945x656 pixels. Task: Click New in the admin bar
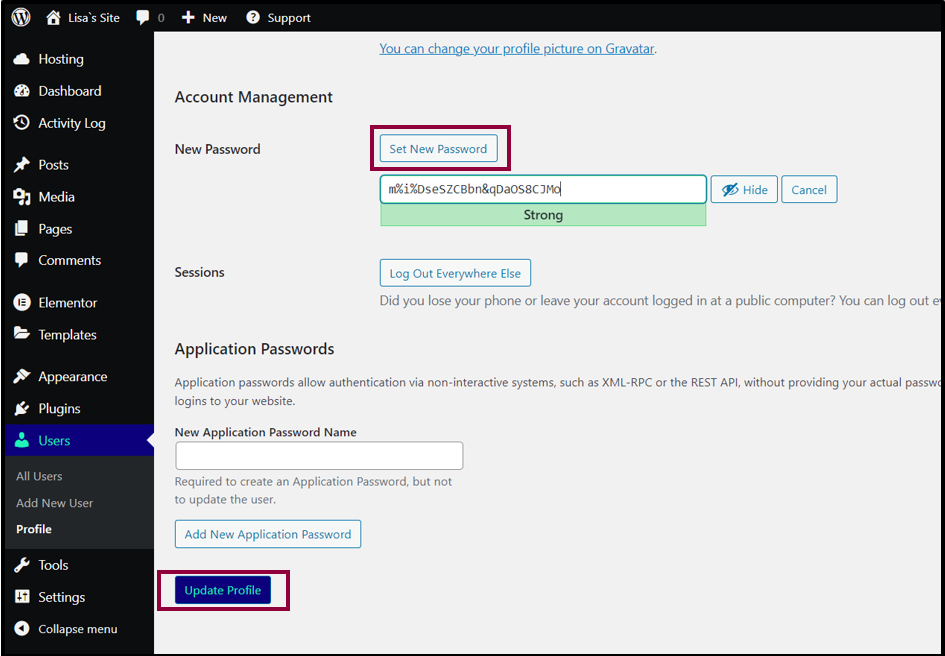215,18
